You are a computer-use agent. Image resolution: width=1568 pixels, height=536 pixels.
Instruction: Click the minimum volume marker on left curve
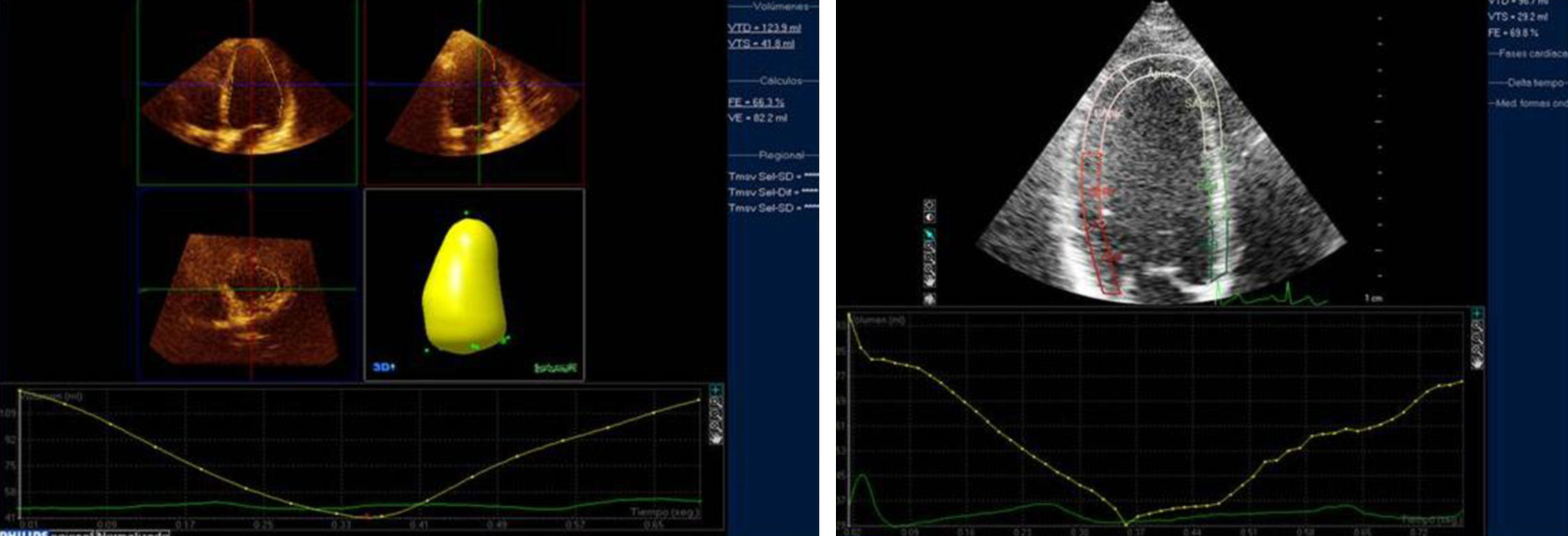367,516
